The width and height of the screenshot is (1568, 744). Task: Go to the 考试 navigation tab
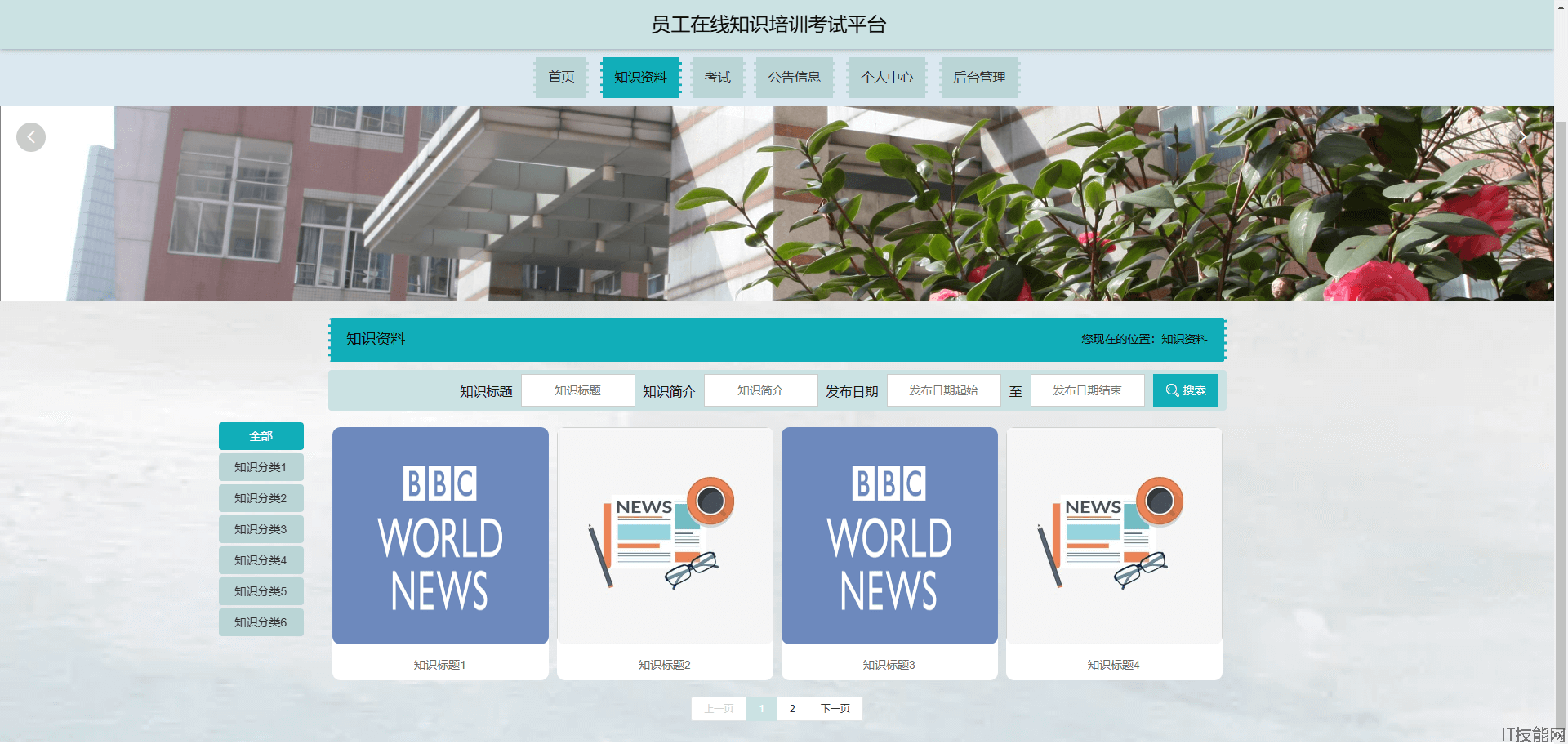coord(718,78)
